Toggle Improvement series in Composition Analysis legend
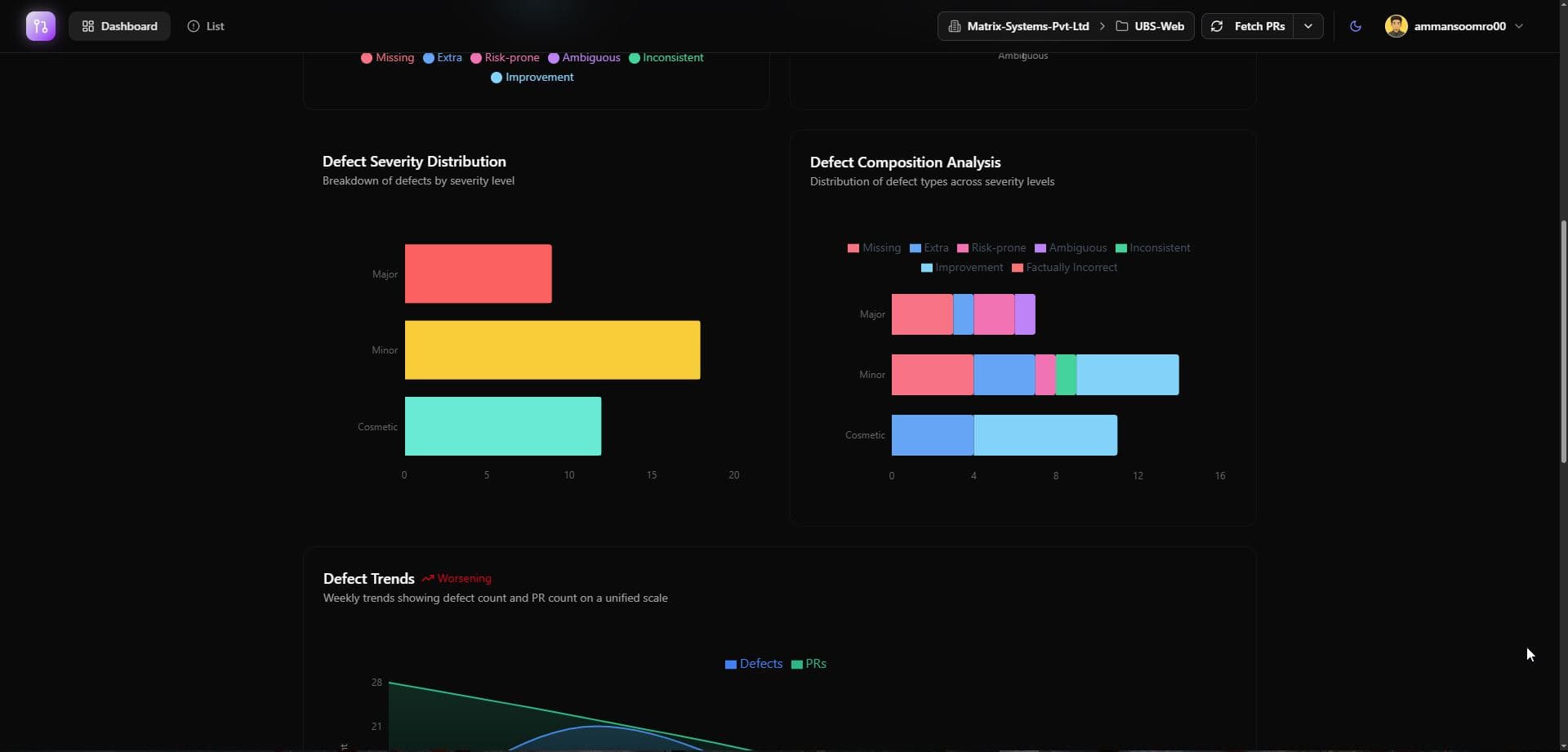This screenshot has width=1568, height=752. (x=962, y=268)
